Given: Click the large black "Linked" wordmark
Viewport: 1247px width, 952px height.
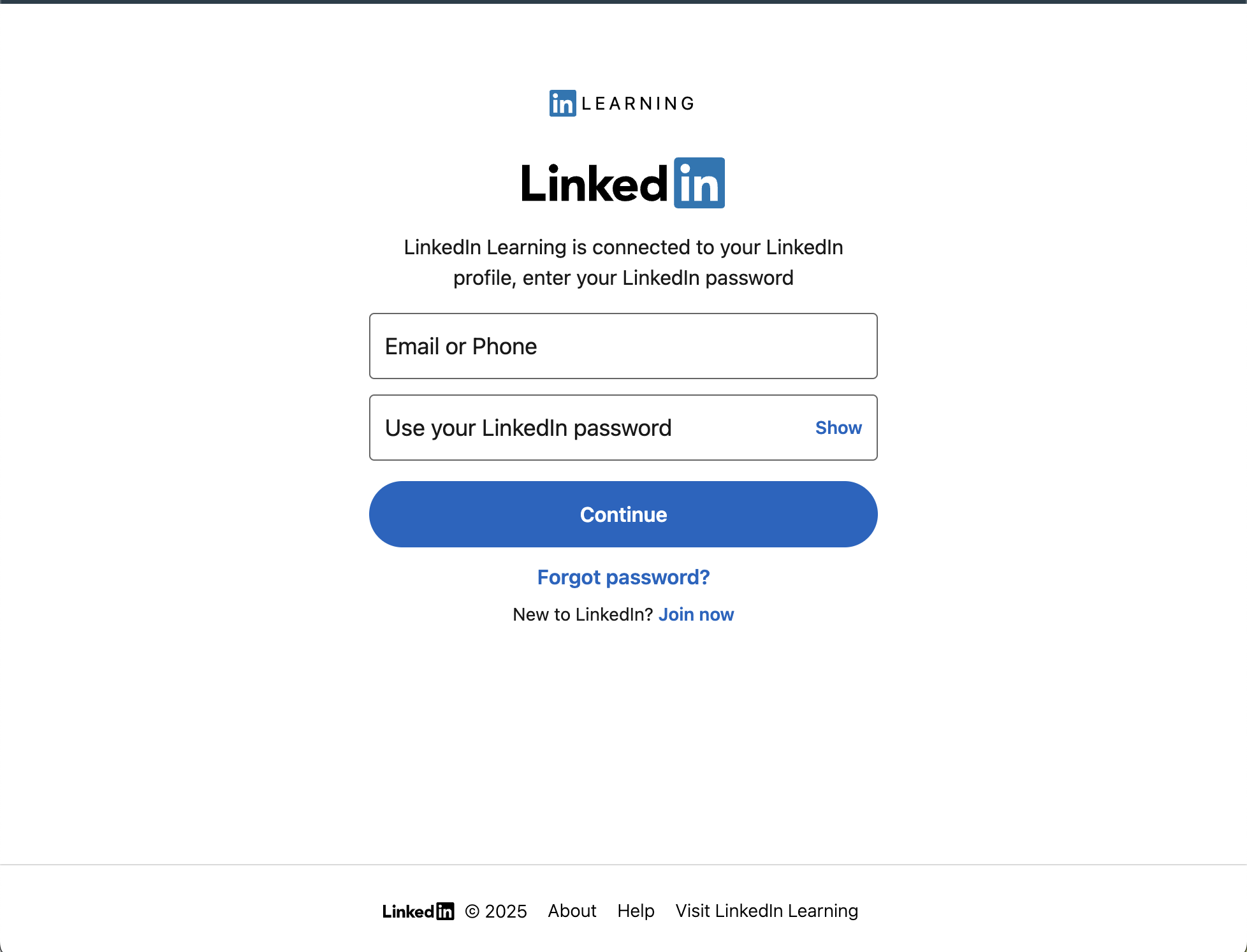Looking at the screenshot, I should [x=594, y=184].
